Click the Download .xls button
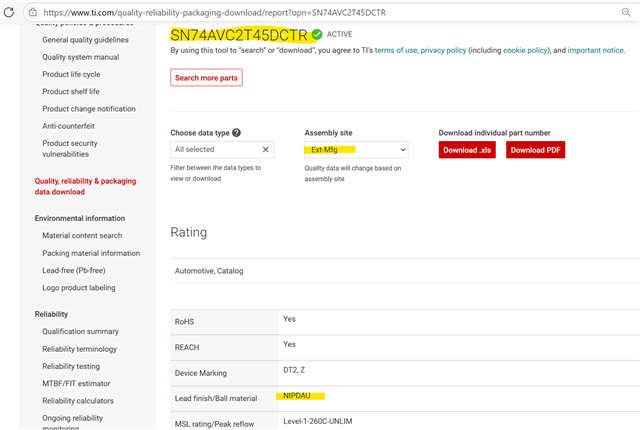The image size is (640, 430). (467, 150)
